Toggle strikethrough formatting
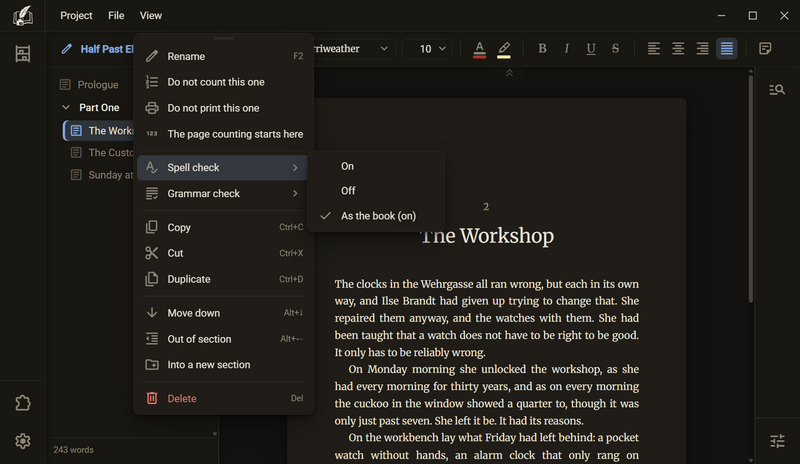 pos(615,48)
